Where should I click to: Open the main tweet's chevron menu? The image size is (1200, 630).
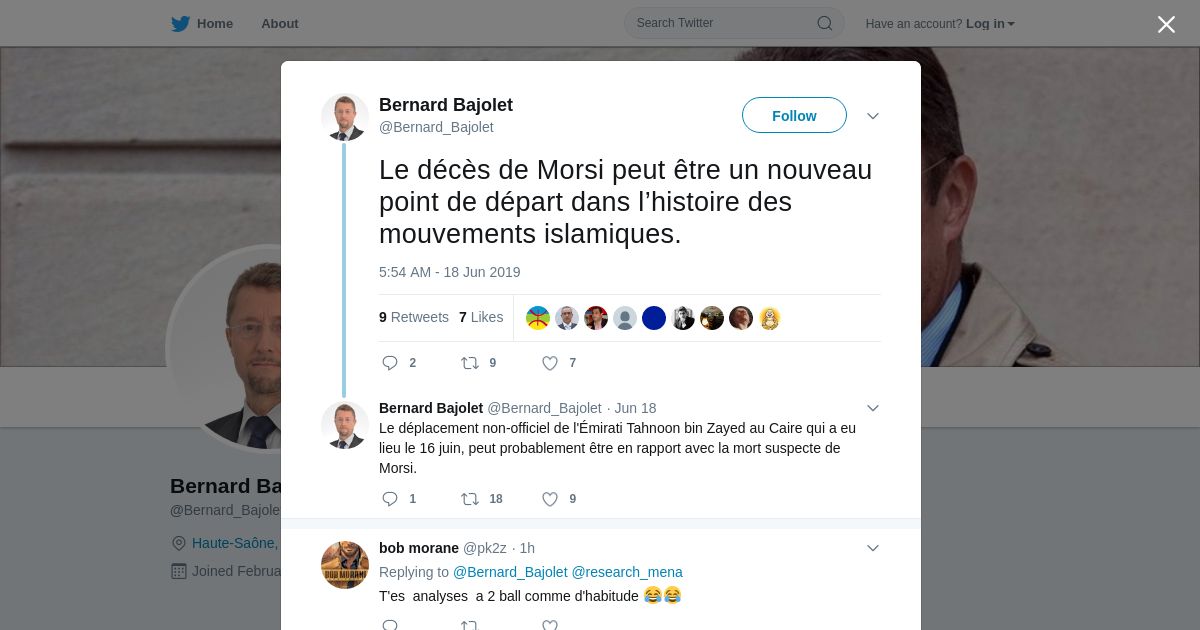click(x=873, y=116)
